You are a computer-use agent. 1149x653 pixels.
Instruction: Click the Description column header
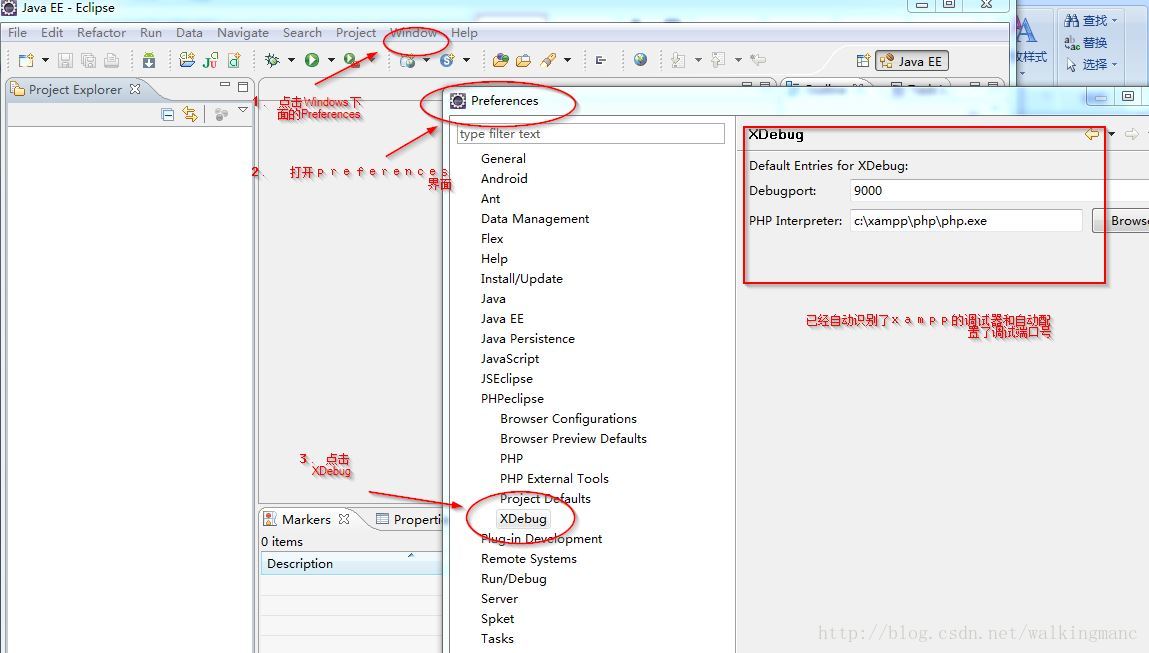[351, 564]
